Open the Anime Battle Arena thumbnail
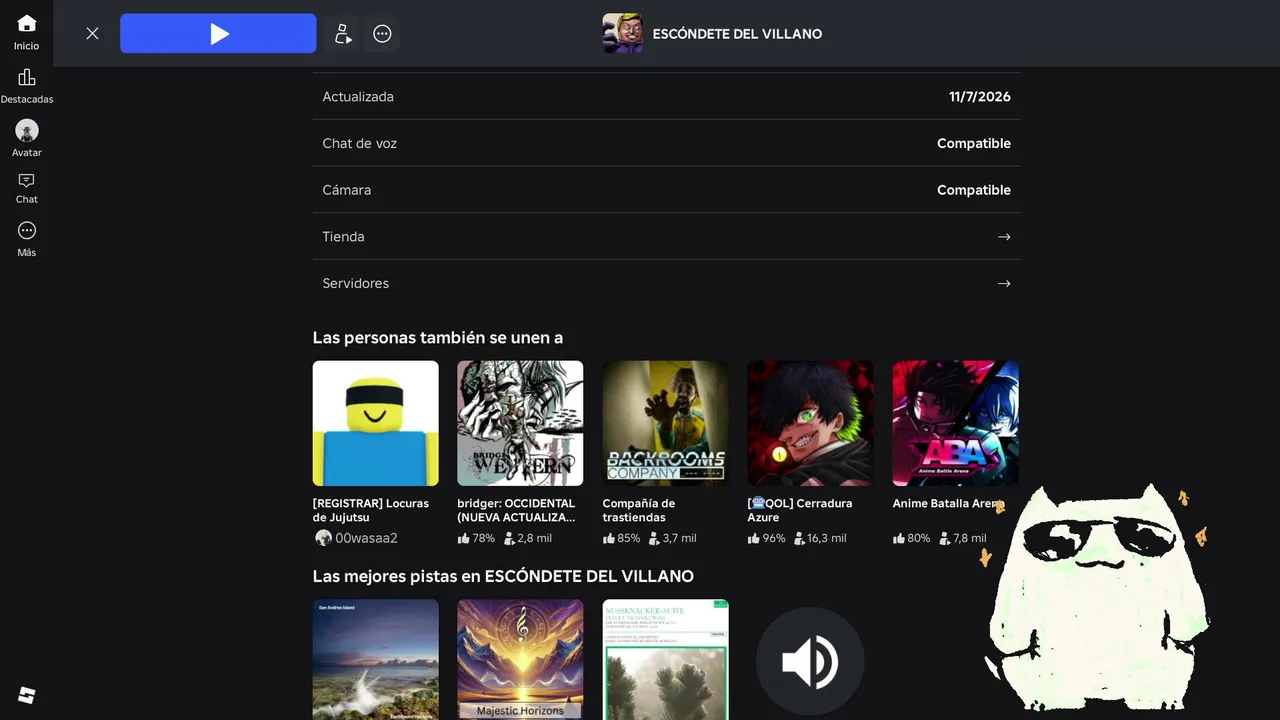 (x=955, y=424)
